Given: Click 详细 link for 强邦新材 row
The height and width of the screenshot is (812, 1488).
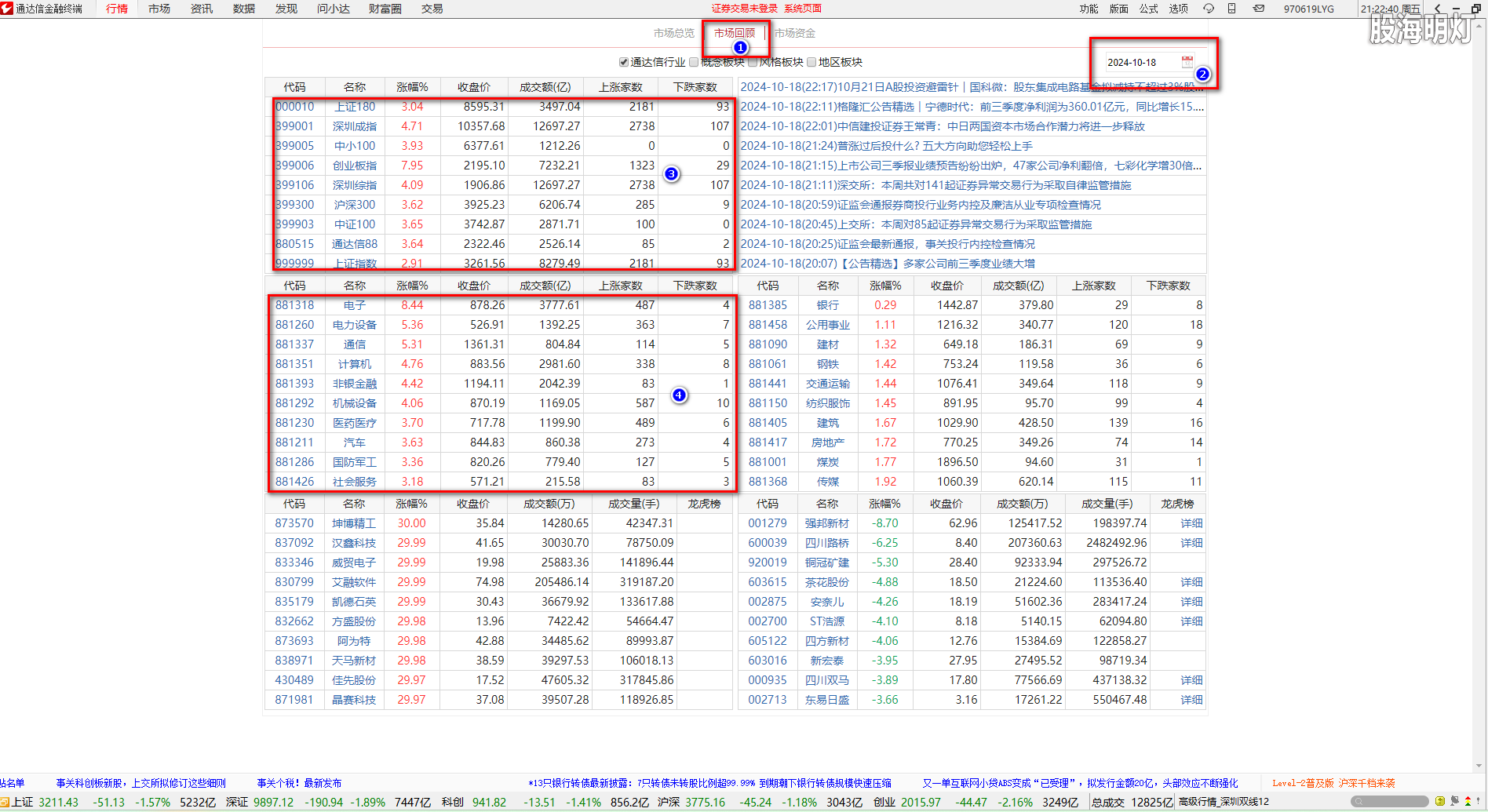Looking at the screenshot, I should 1191,523.
